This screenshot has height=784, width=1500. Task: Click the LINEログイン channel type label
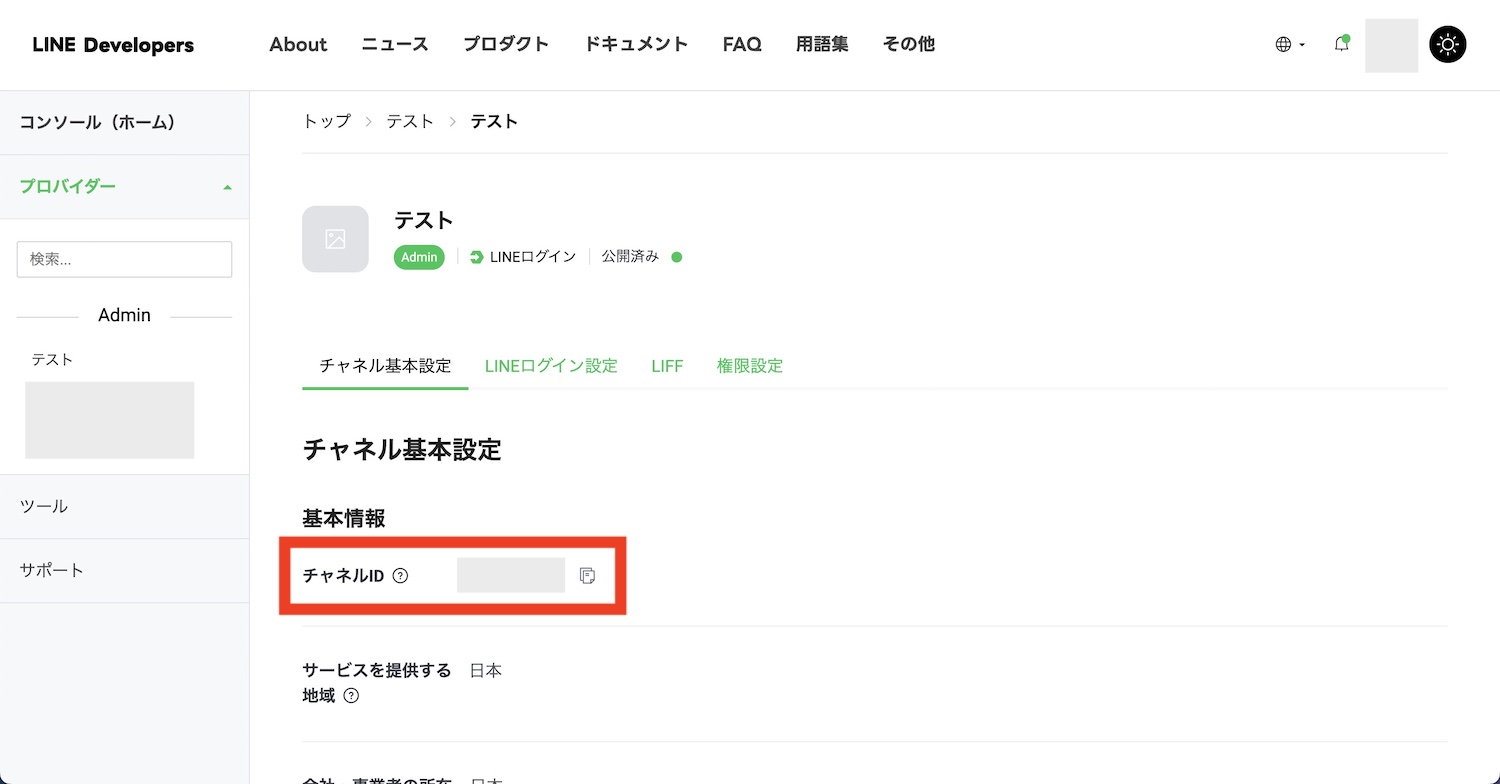[523, 257]
